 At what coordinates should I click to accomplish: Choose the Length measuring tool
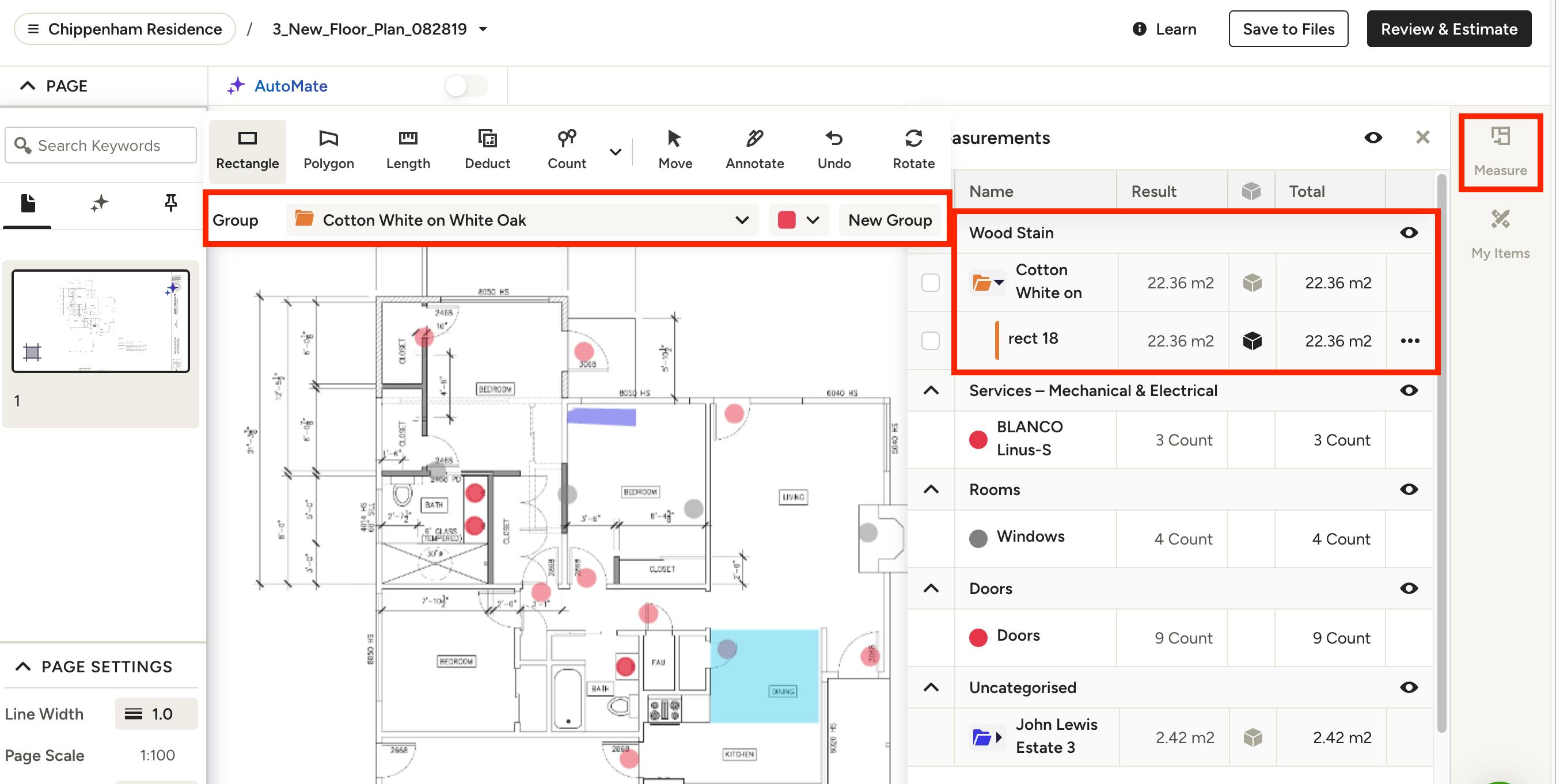coord(408,150)
